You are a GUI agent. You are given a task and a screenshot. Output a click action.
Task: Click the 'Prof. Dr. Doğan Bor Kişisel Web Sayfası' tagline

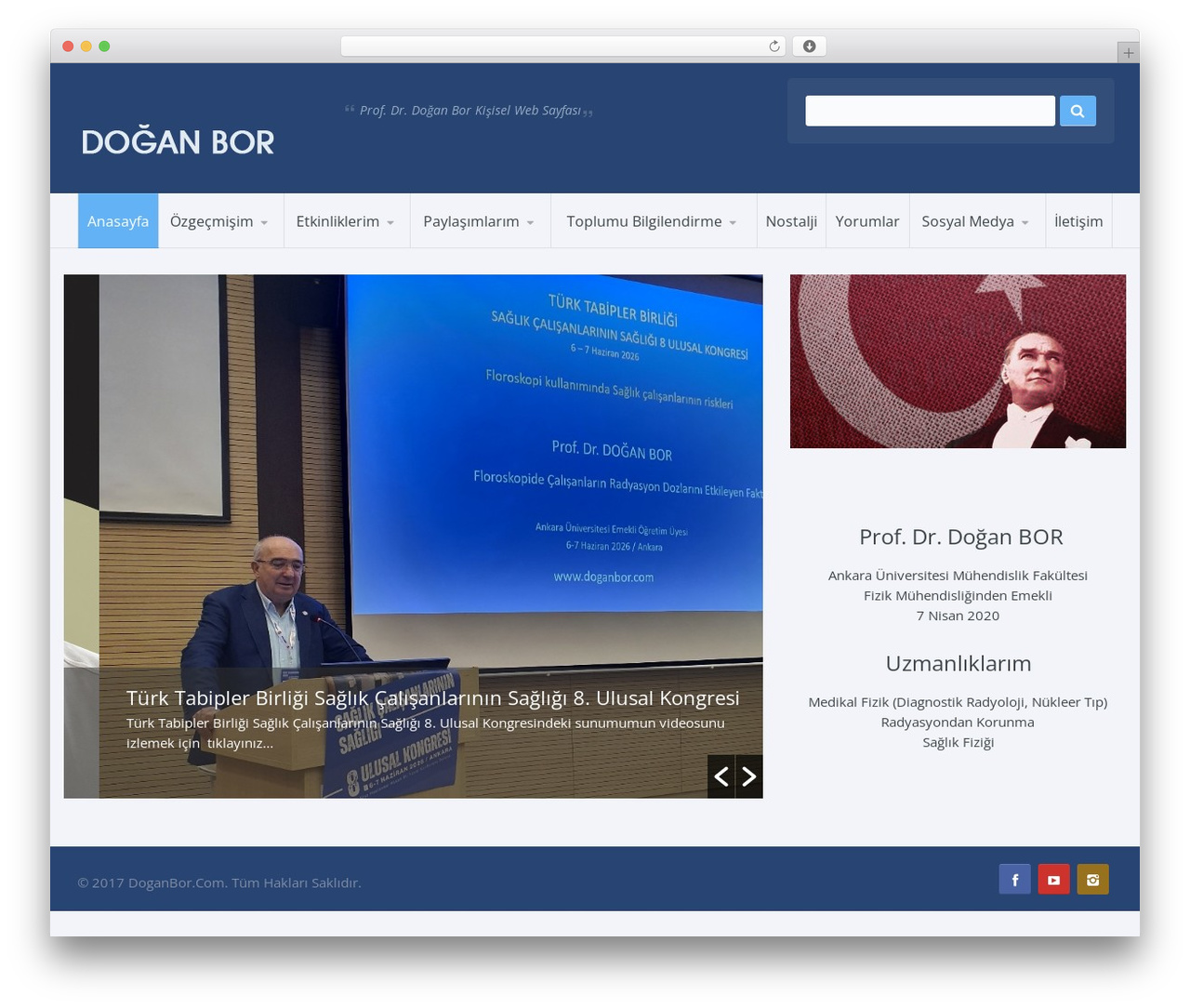pos(469,110)
